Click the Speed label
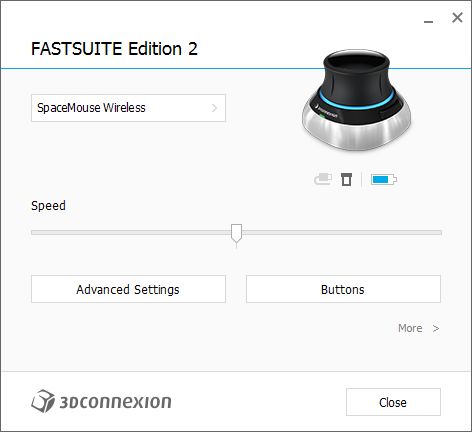Viewport: 472px width, 432px height. point(48,206)
